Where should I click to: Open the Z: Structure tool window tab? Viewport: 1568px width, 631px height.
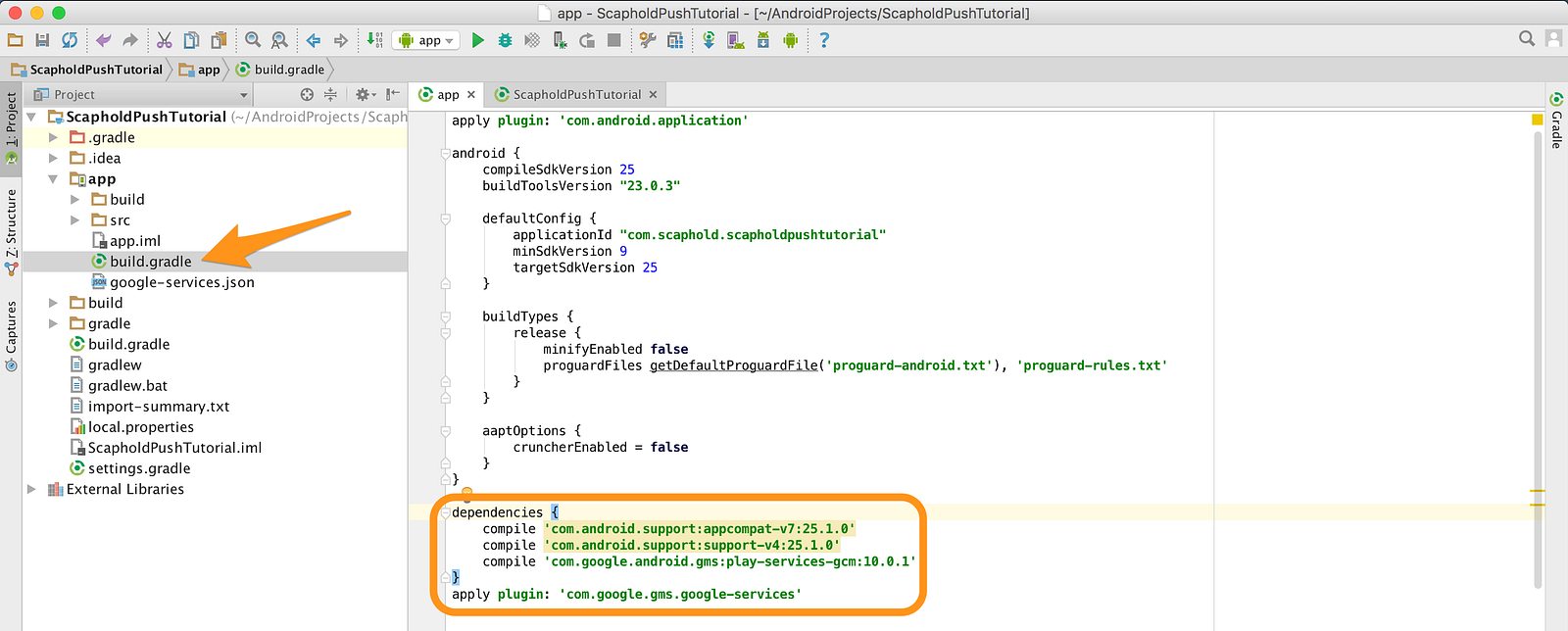tap(11, 231)
